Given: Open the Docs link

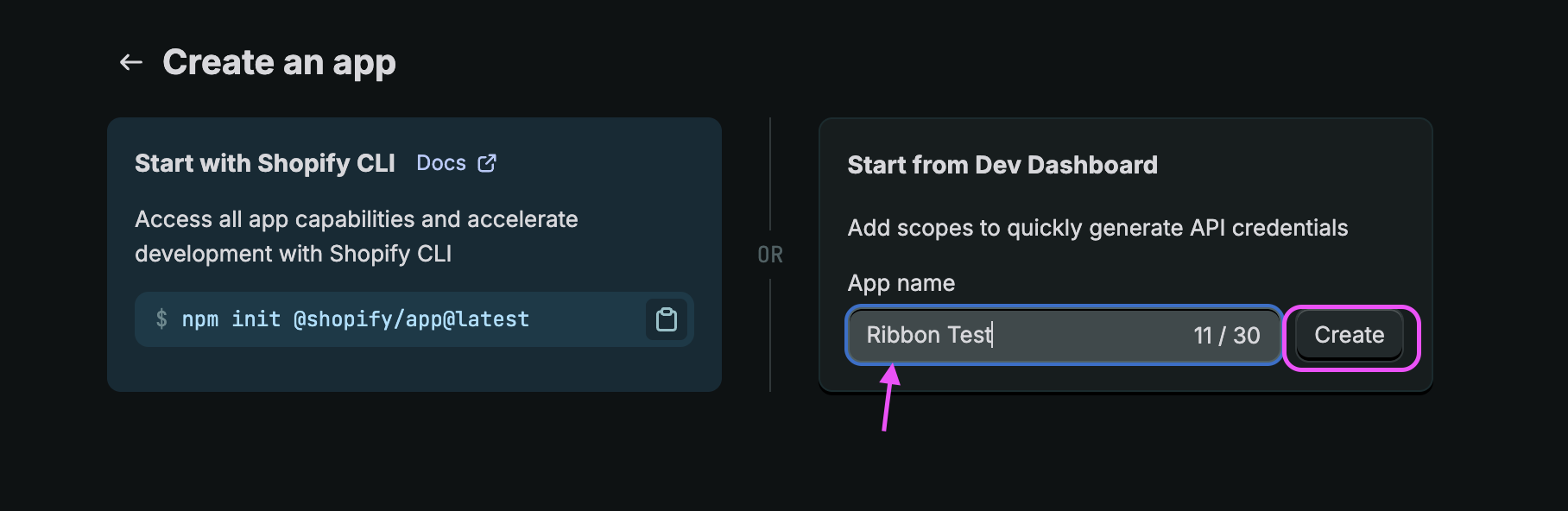Looking at the screenshot, I should [x=441, y=163].
